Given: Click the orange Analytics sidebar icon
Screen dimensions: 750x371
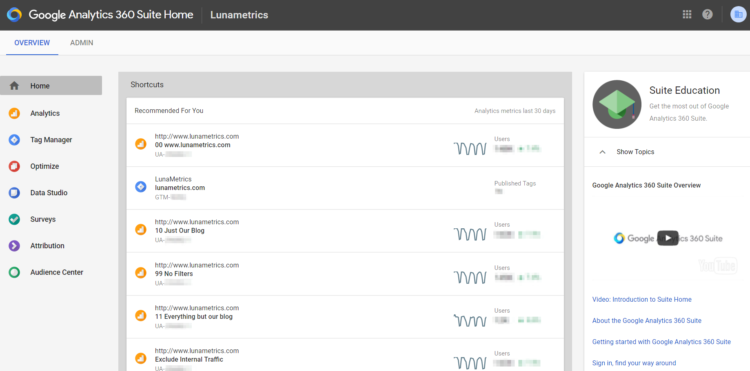Looking at the screenshot, I should point(14,113).
